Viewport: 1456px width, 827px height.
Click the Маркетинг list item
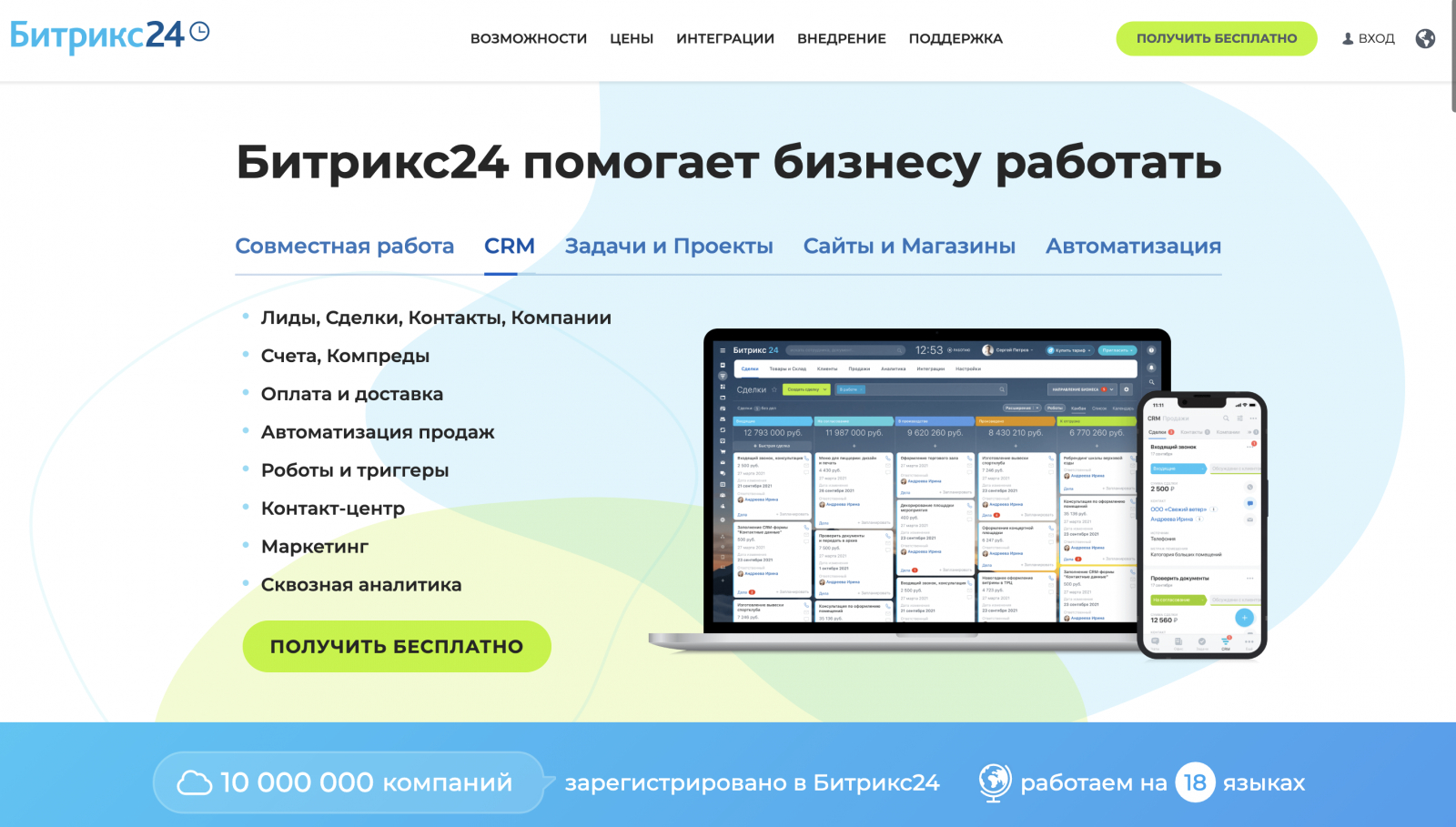(x=315, y=548)
